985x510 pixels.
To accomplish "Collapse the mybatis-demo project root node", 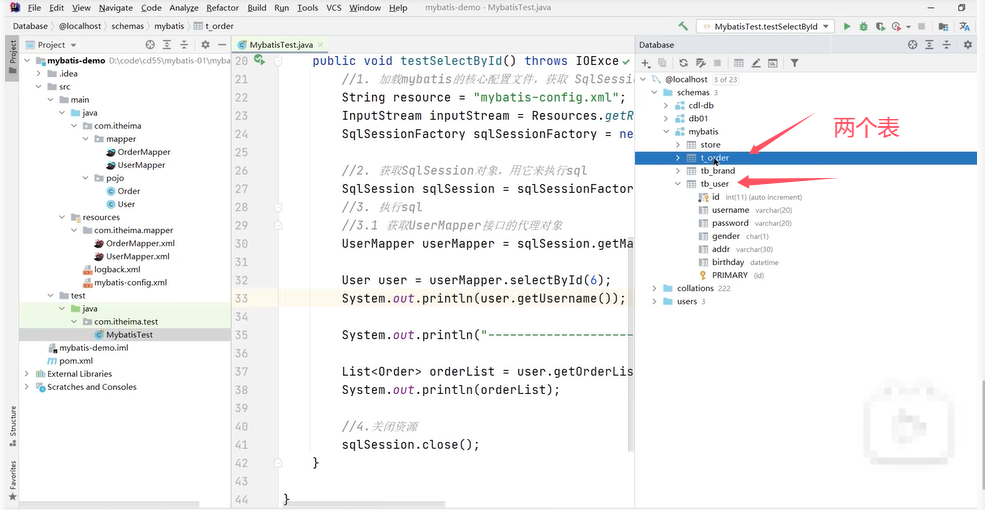I will (x=27, y=61).
